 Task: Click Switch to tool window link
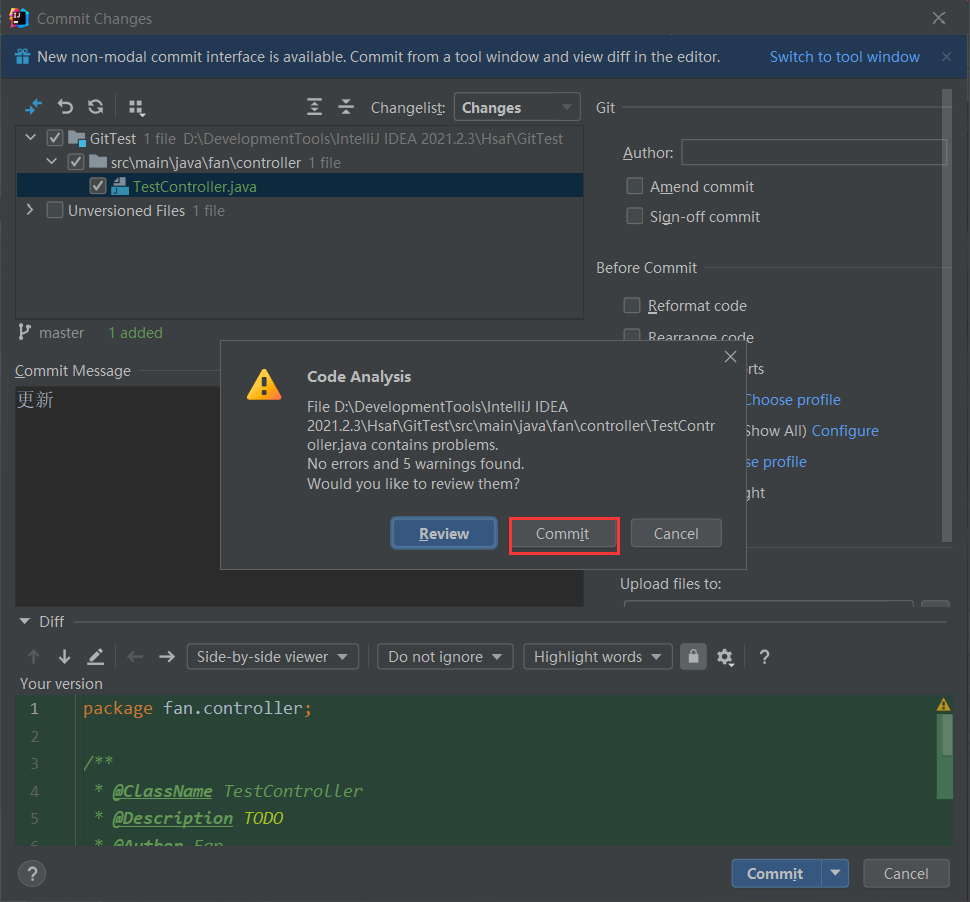click(x=844, y=56)
